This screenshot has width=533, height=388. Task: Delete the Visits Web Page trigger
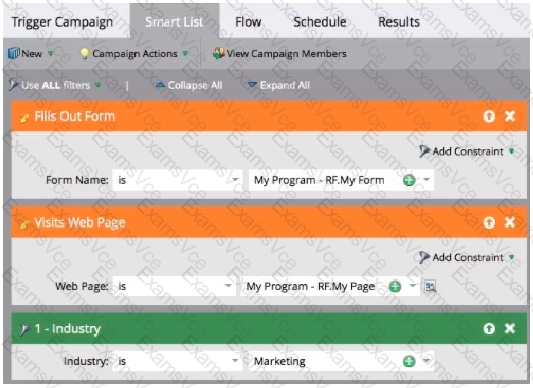coord(510,223)
